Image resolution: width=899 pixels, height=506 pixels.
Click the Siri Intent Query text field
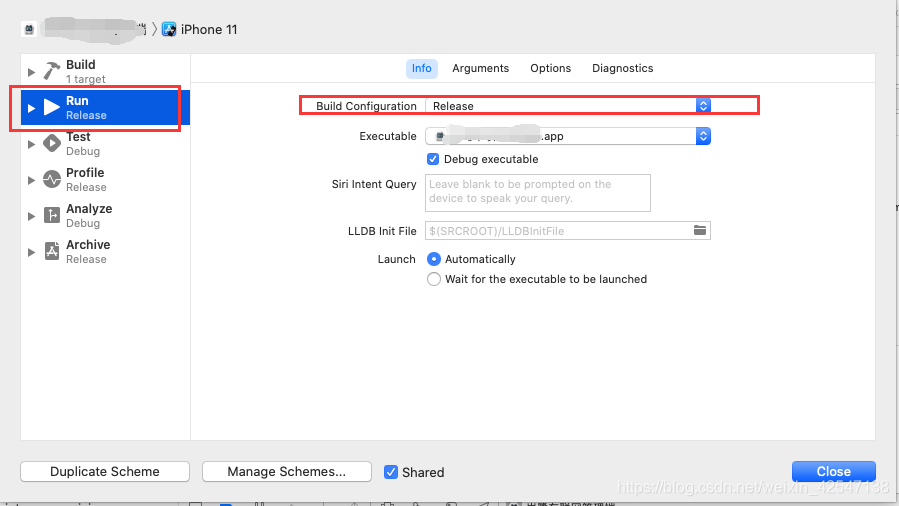(x=538, y=193)
